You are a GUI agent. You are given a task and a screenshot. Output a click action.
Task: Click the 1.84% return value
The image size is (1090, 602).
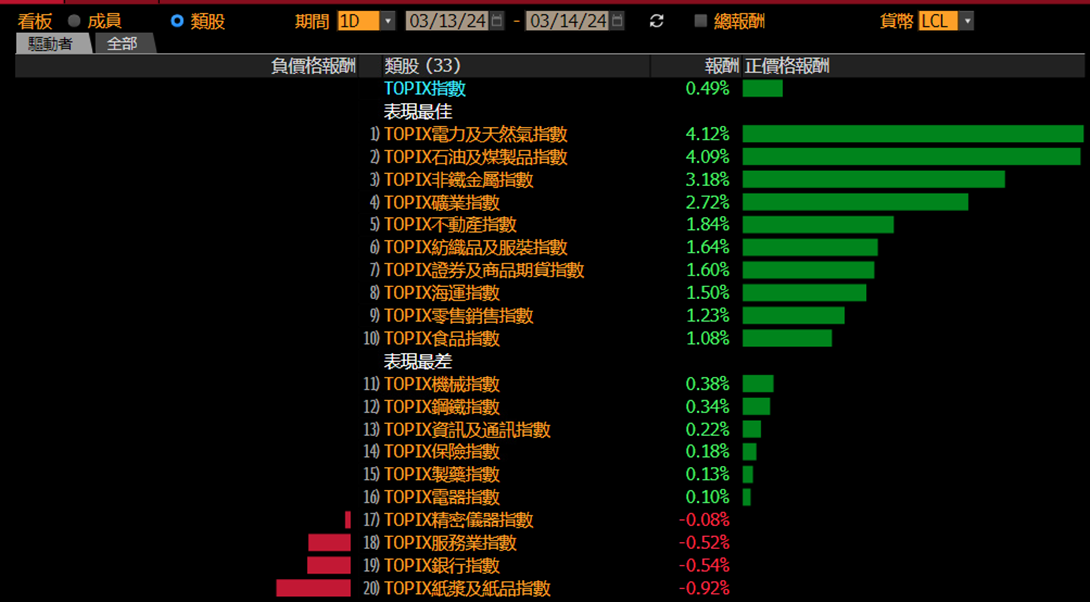[x=708, y=225]
